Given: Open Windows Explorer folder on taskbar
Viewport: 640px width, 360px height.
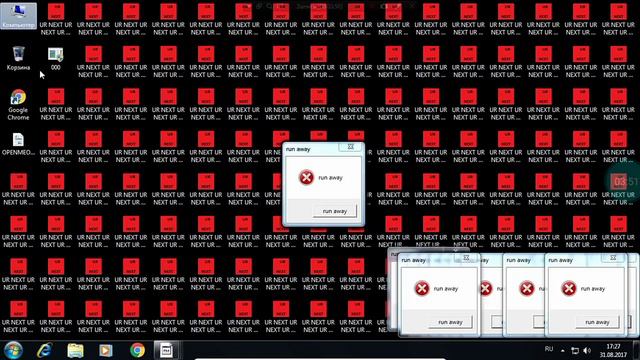Looking at the screenshot, I should (76, 350).
